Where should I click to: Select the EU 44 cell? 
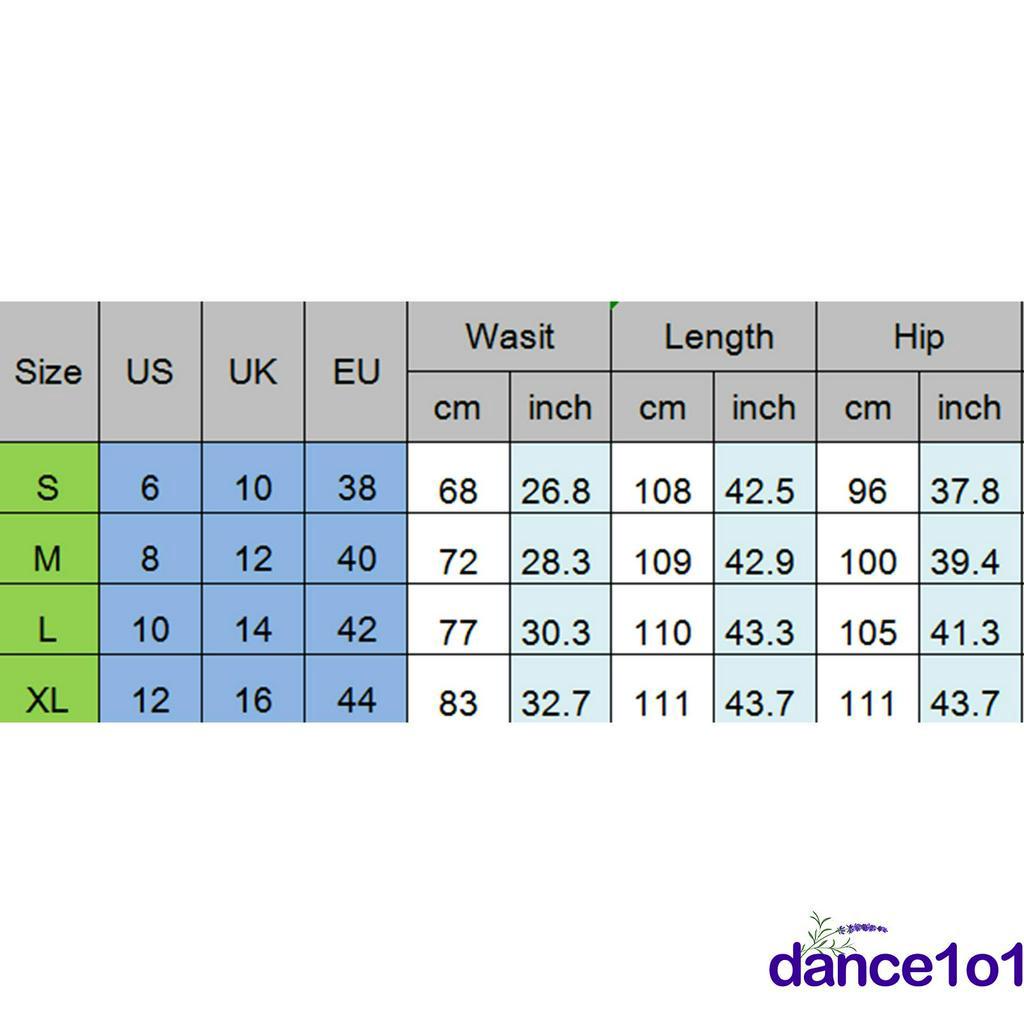[356, 699]
